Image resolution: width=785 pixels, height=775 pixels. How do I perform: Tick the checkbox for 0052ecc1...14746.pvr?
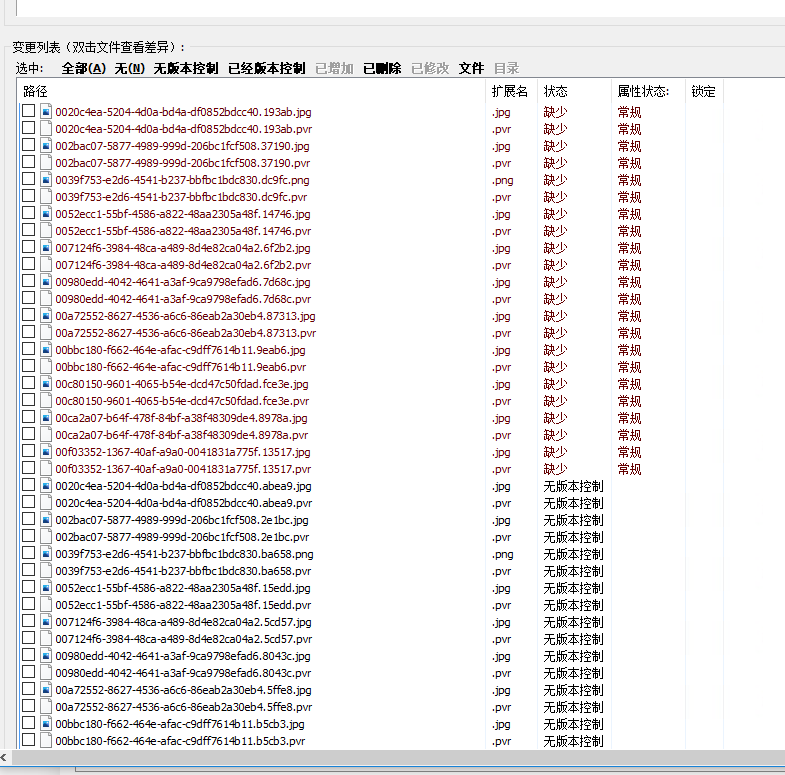click(29, 230)
